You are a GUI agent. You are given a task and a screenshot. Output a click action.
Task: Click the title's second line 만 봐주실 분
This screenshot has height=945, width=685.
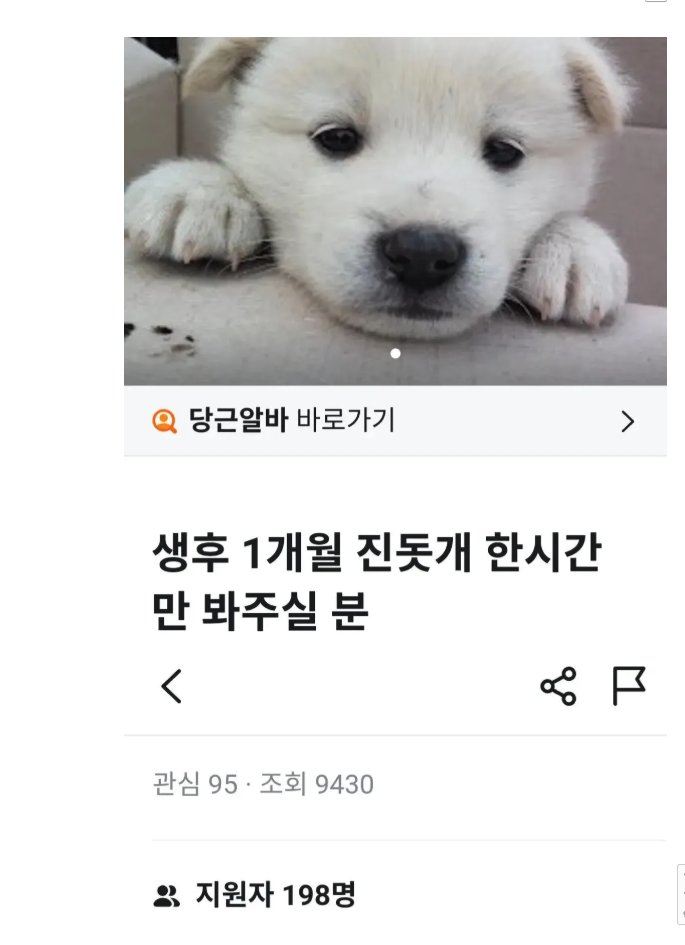coord(260,612)
